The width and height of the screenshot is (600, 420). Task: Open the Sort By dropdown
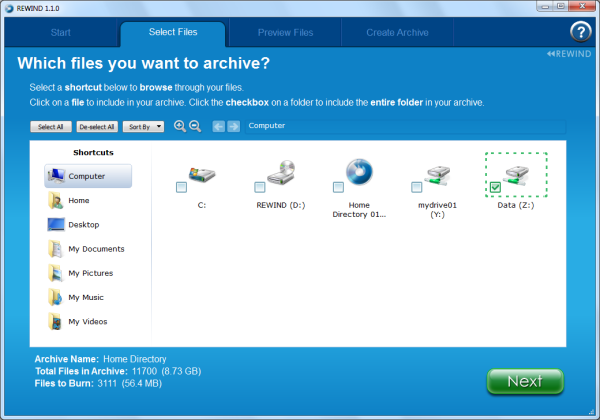143,127
